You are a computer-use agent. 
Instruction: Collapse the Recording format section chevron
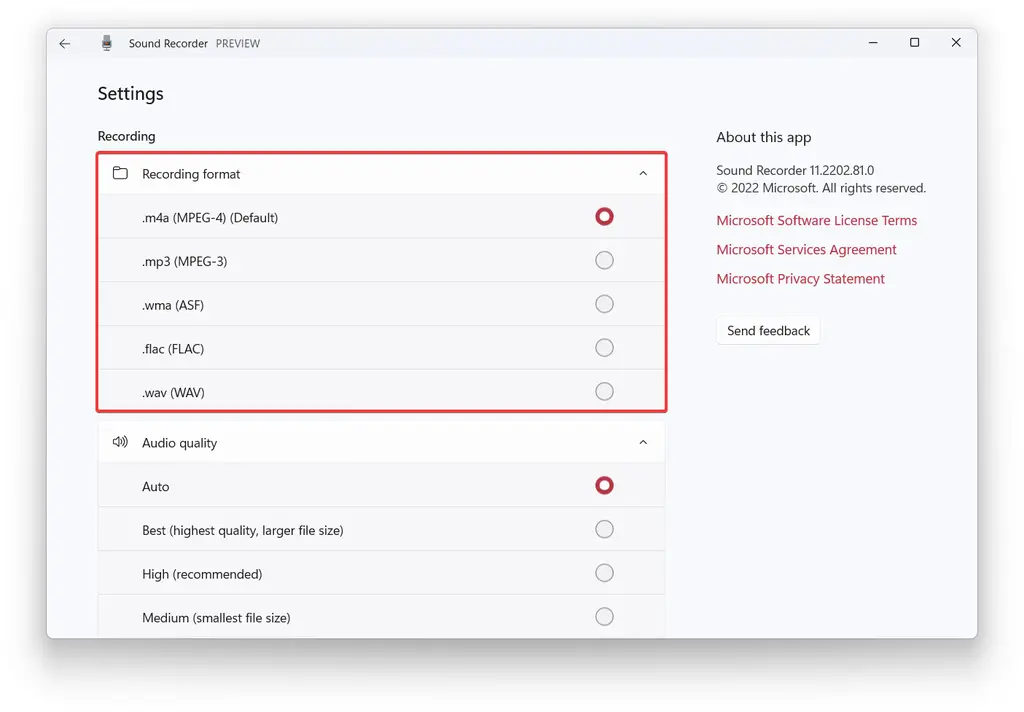click(x=643, y=174)
